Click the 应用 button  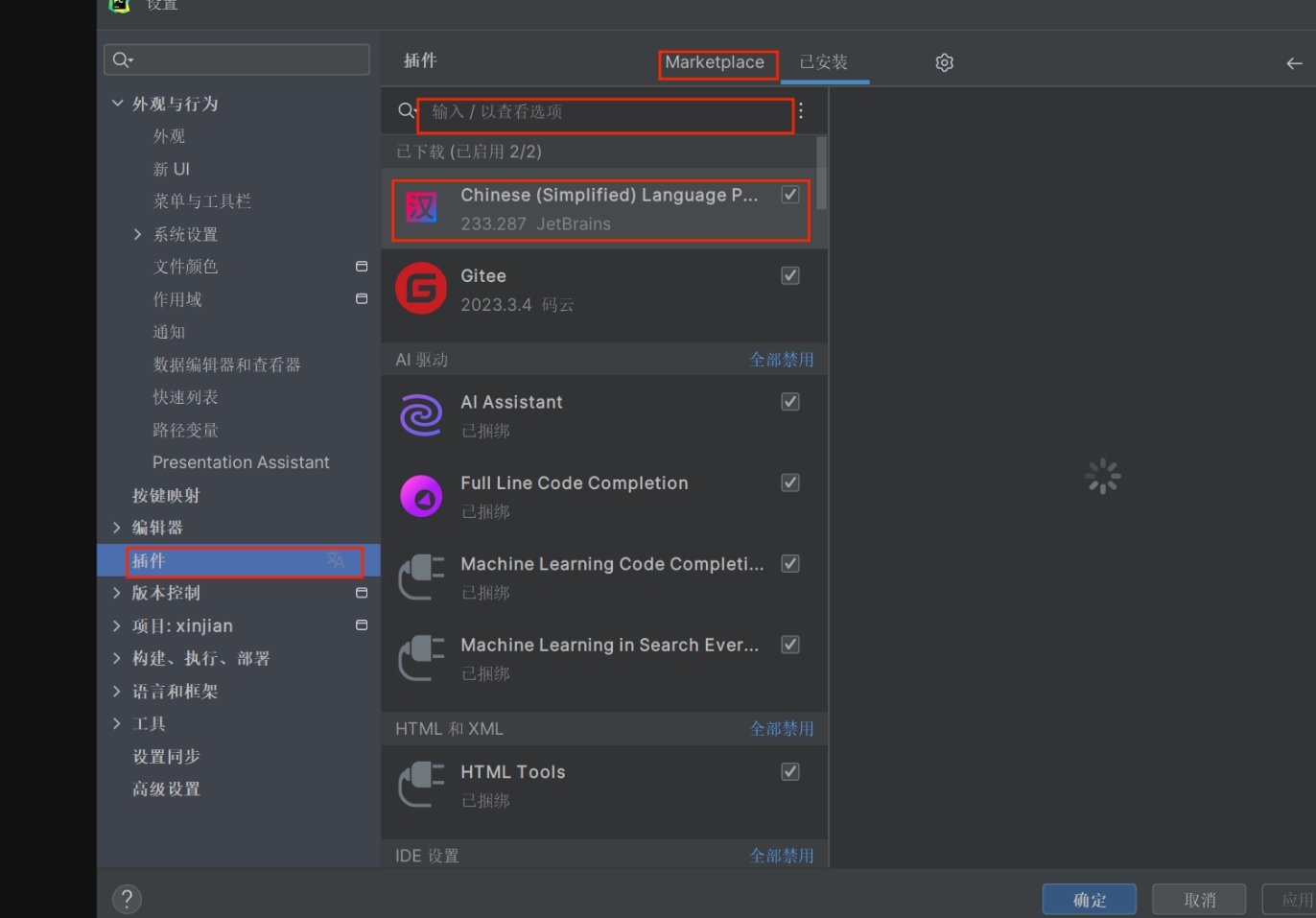1290,900
